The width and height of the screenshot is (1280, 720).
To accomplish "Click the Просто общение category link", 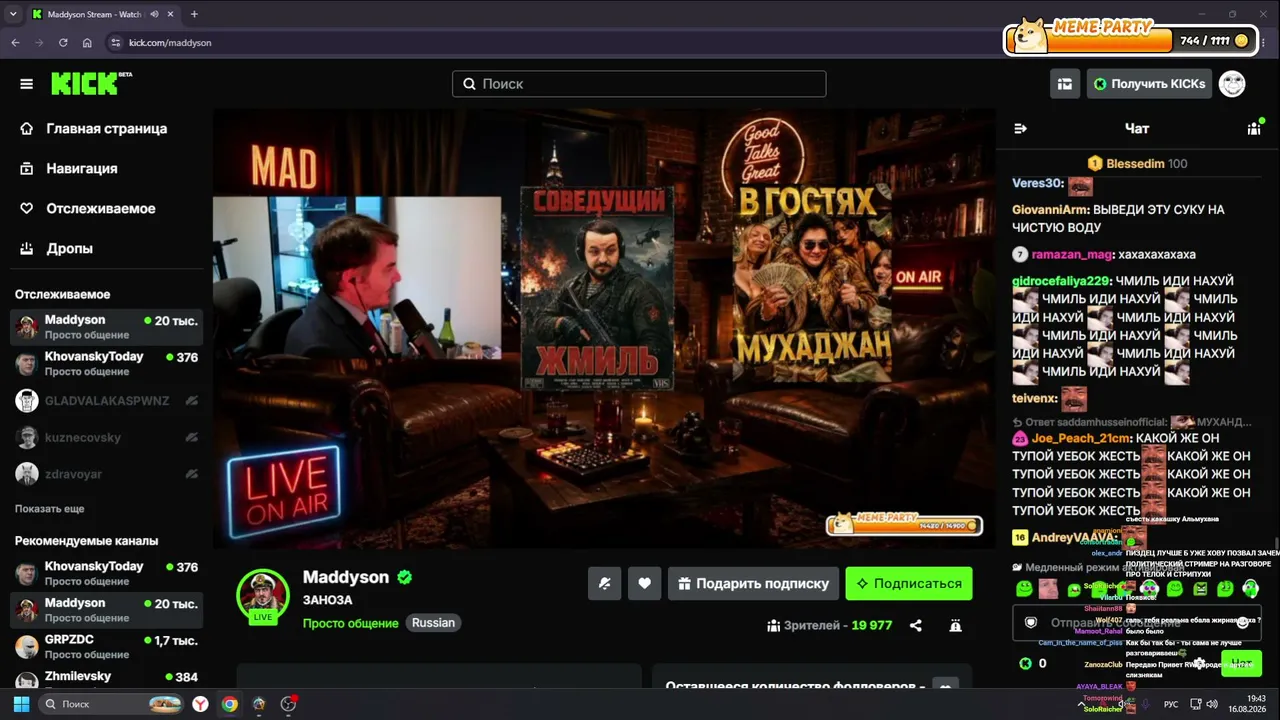I will click(x=350, y=623).
